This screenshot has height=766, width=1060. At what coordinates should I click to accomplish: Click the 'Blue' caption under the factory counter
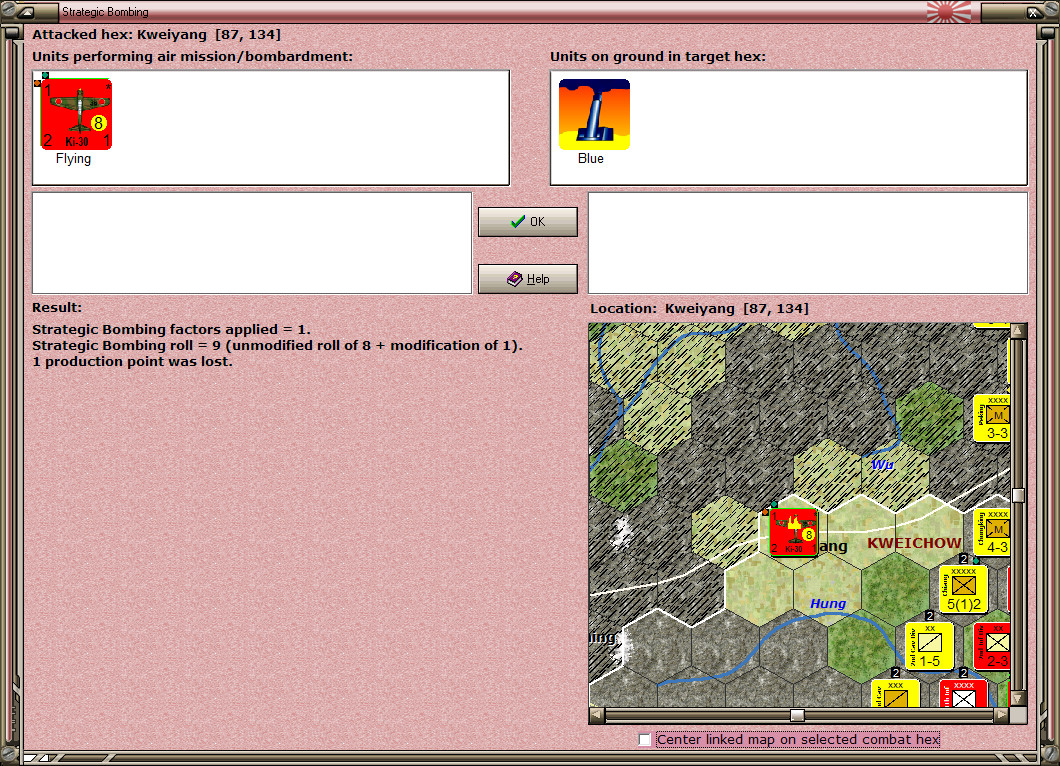coord(591,159)
